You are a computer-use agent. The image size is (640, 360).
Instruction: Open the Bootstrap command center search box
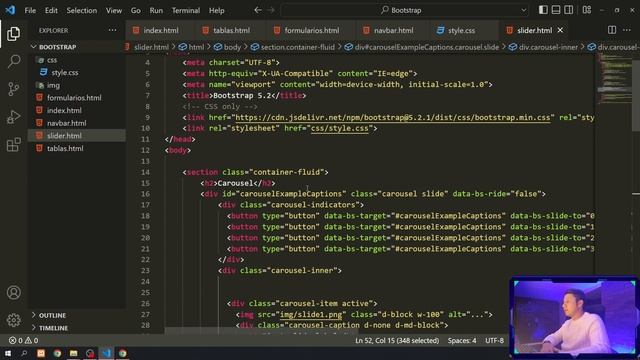(405, 10)
